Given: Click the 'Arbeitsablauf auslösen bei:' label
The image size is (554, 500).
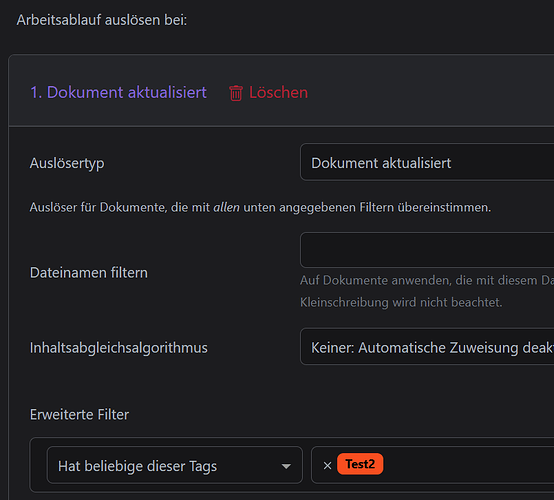Looking at the screenshot, I should point(102,20).
